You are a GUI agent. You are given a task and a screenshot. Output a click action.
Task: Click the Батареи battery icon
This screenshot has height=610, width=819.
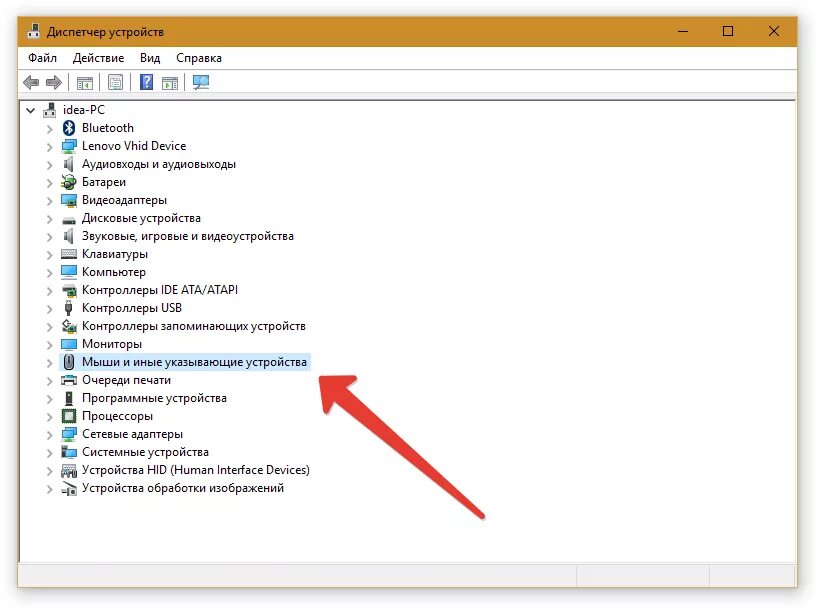click(x=68, y=182)
